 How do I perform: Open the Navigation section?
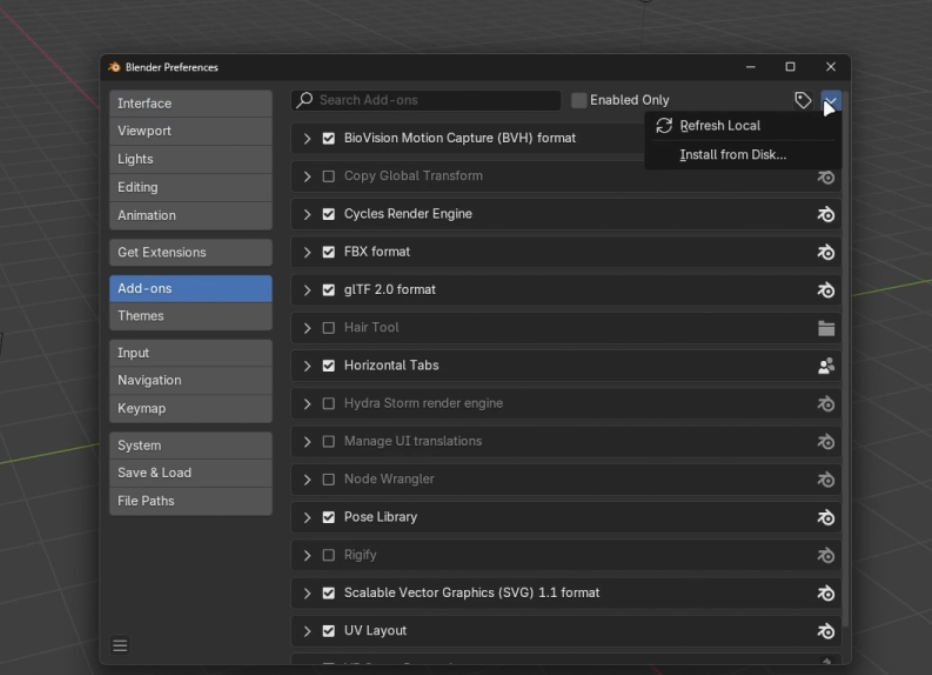(191, 380)
